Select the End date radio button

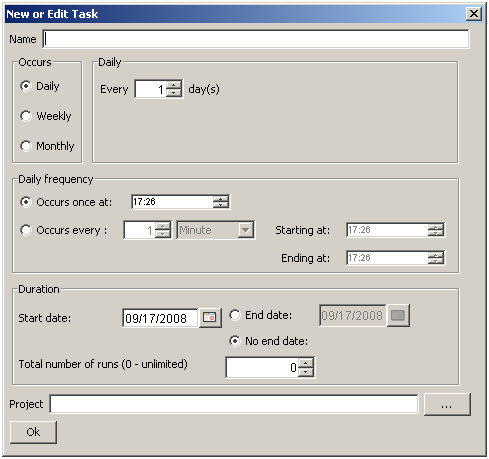pos(235,315)
